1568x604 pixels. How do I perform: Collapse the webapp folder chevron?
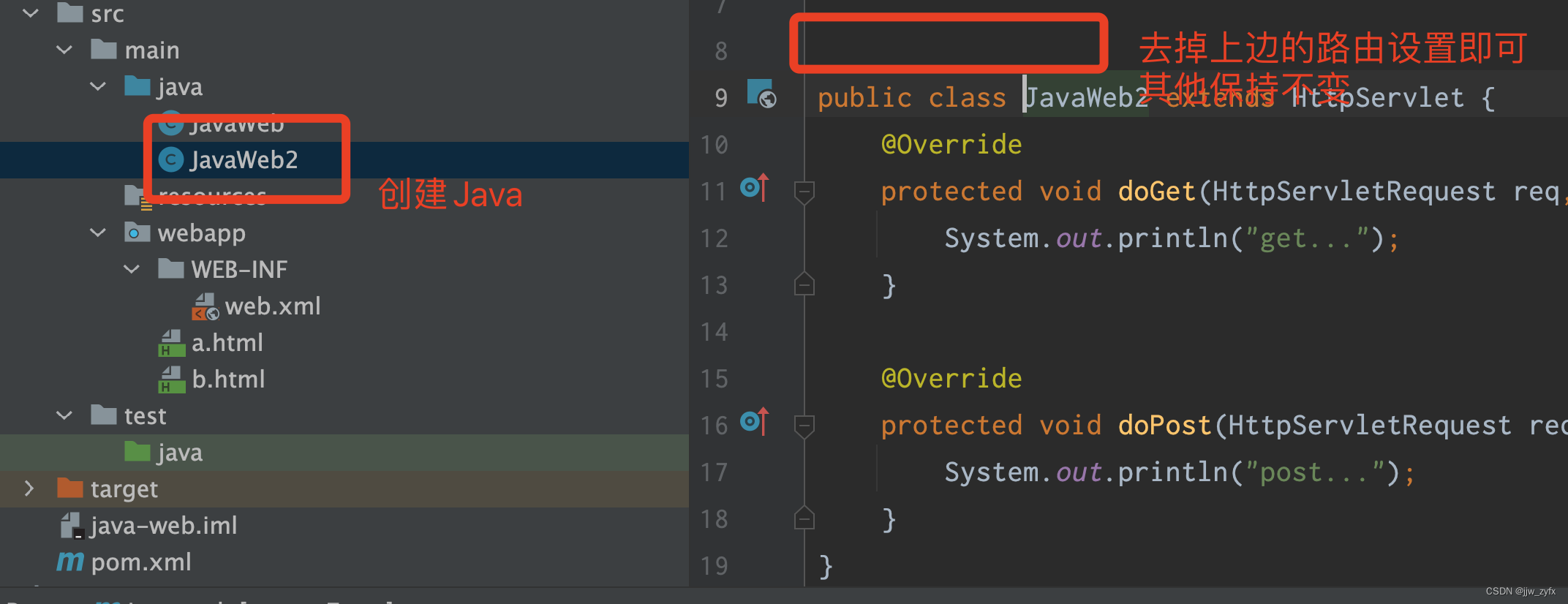(98, 233)
